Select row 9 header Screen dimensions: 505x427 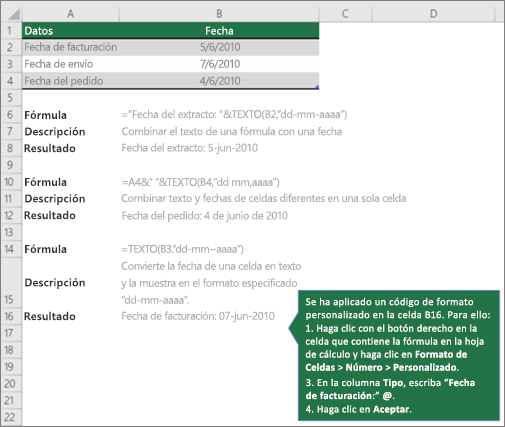[10, 165]
